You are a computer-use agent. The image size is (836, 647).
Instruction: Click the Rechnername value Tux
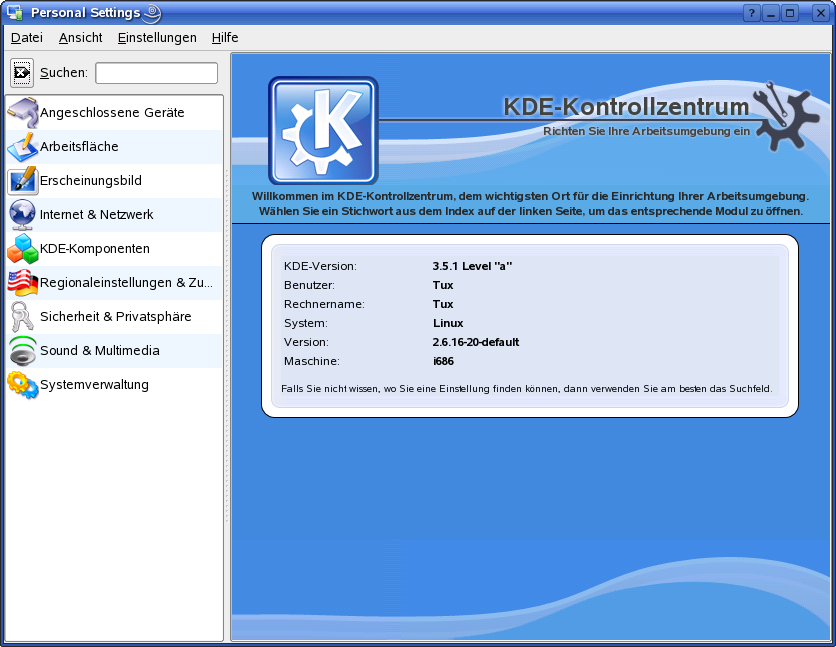pyautogui.click(x=443, y=304)
